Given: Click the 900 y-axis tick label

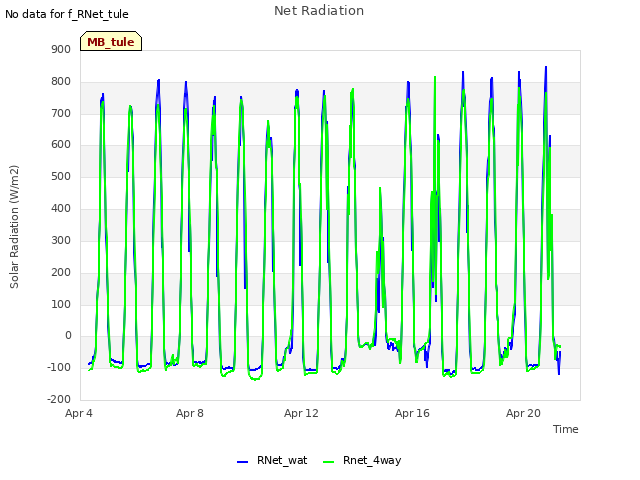Looking at the screenshot, I should click(61, 49).
